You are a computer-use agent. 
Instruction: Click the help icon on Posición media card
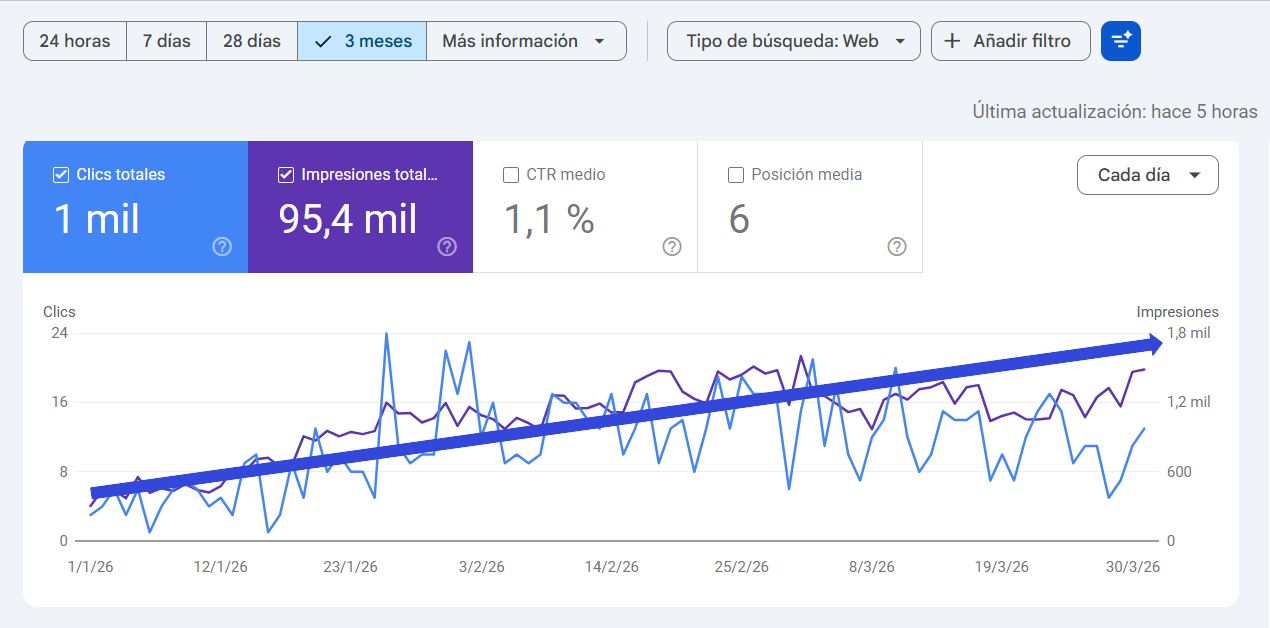tap(896, 247)
